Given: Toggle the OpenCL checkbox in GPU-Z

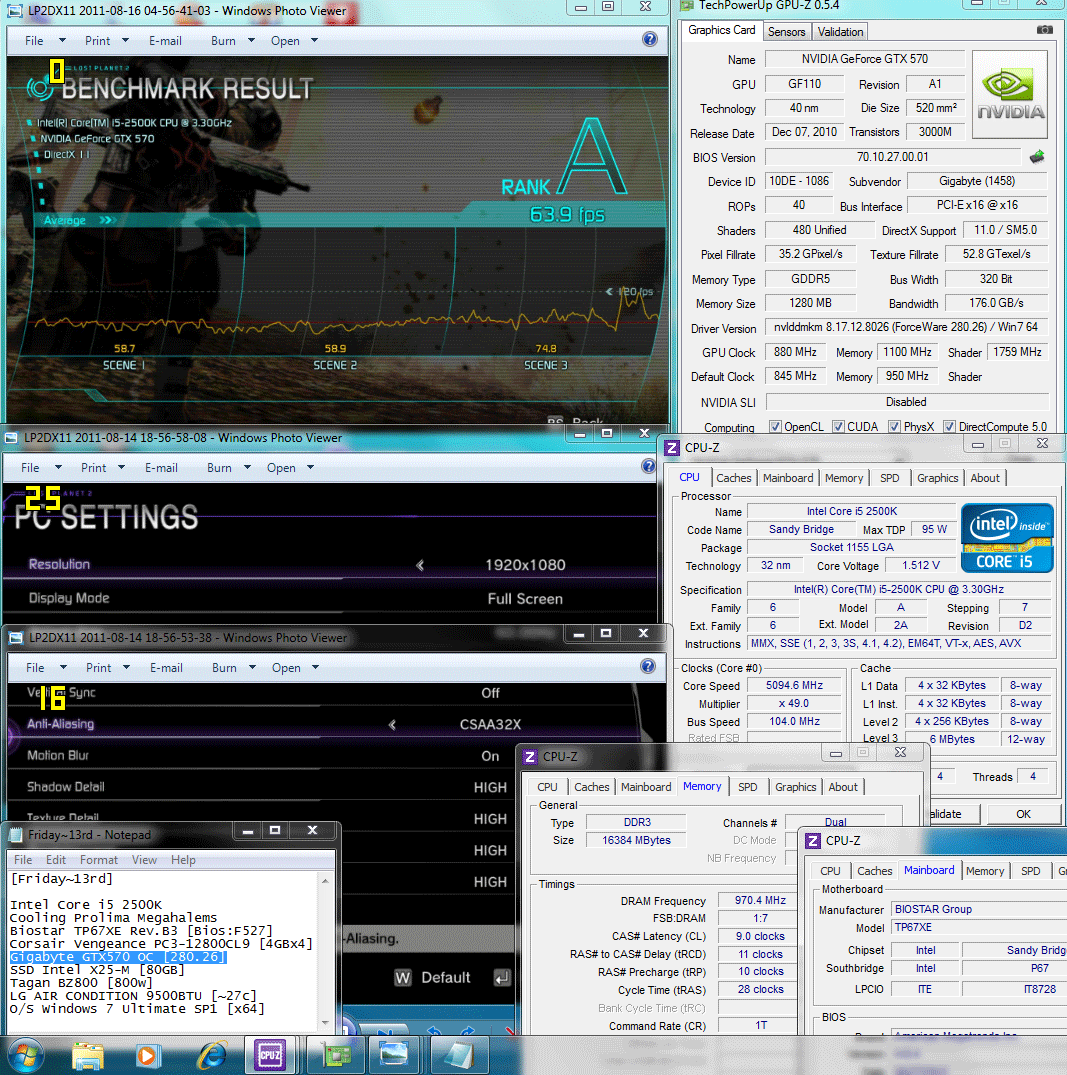Looking at the screenshot, I should (775, 426).
